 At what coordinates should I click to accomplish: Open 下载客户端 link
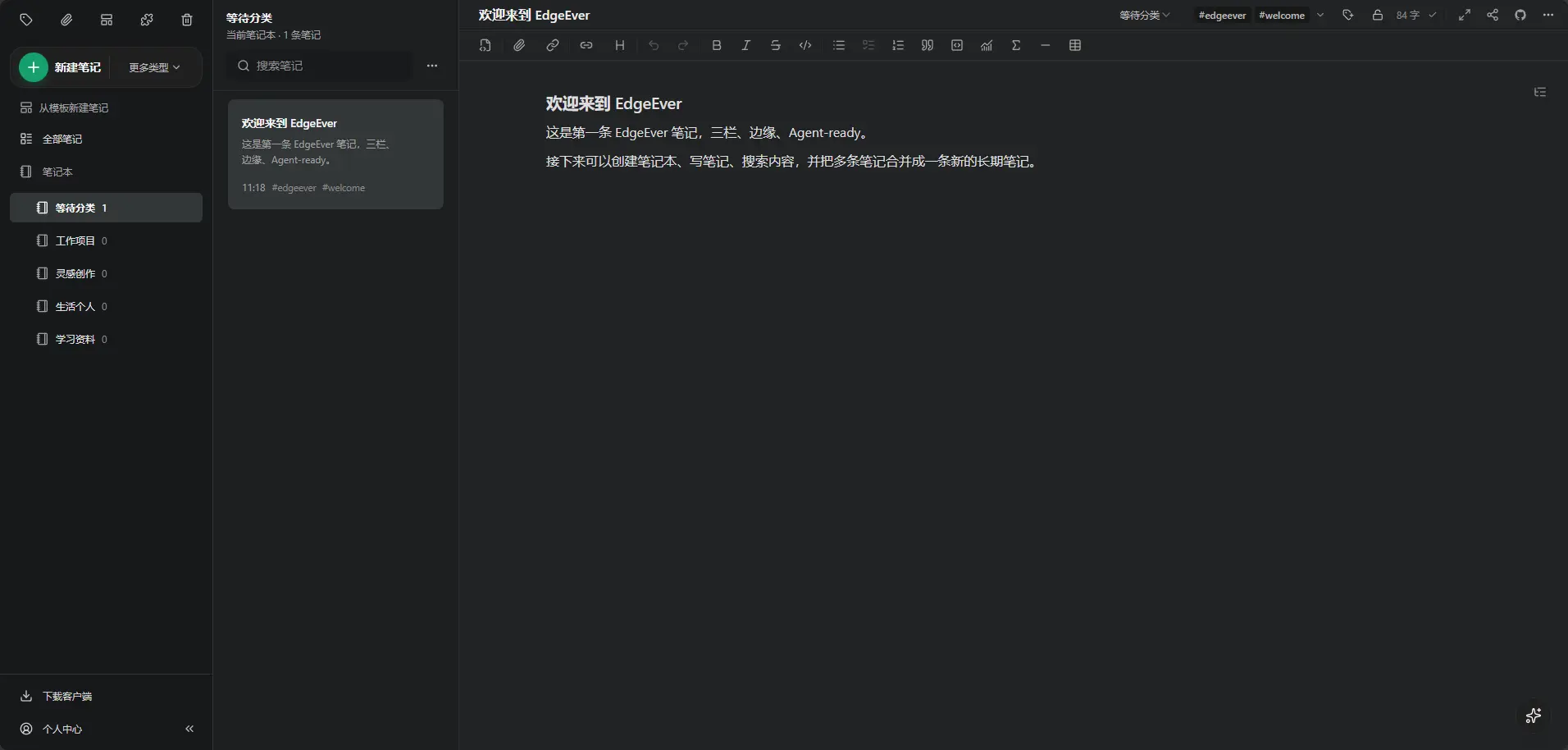coord(56,696)
